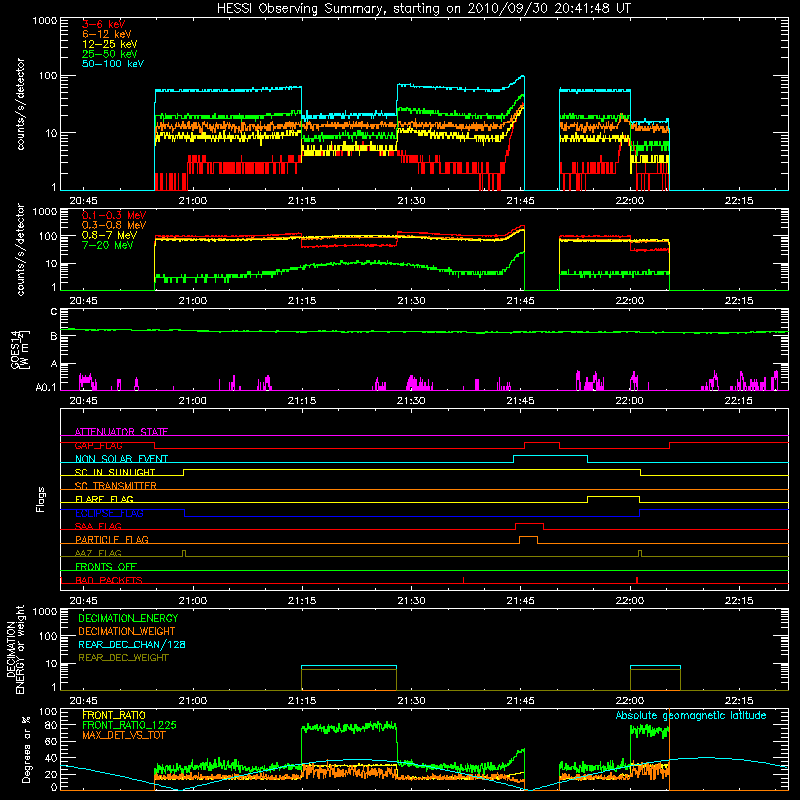Screen dimensions: 800x800
Task: Select the 12-25 keV legend label
Action: (110, 44)
